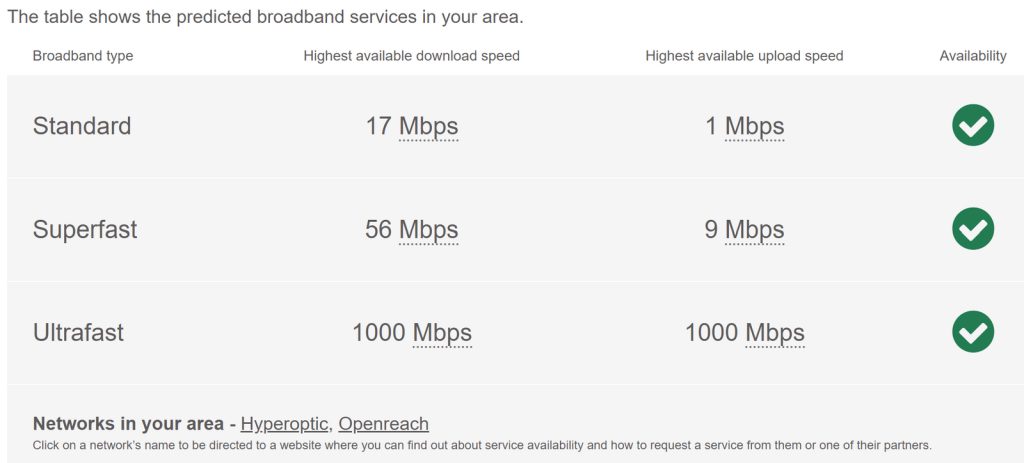Select the Ultrafast broadband type label

click(x=78, y=333)
